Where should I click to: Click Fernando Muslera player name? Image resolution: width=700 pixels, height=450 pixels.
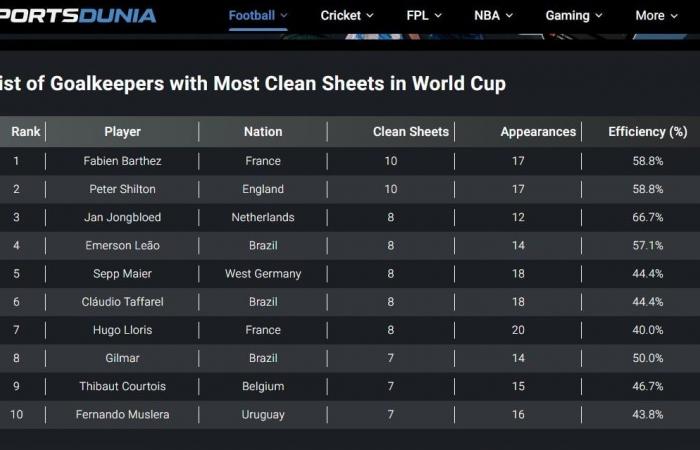(123, 414)
